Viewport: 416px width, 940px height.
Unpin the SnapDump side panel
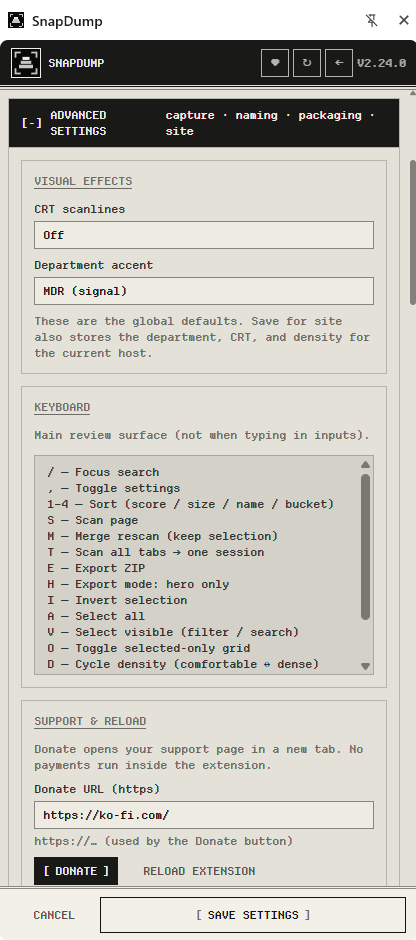point(372,20)
